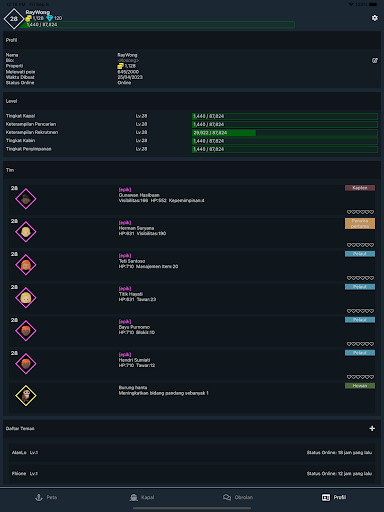Tap the Wi-Fi indicator in status bar
This screenshot has height=512, width=384.
click(x=351, y=4)
